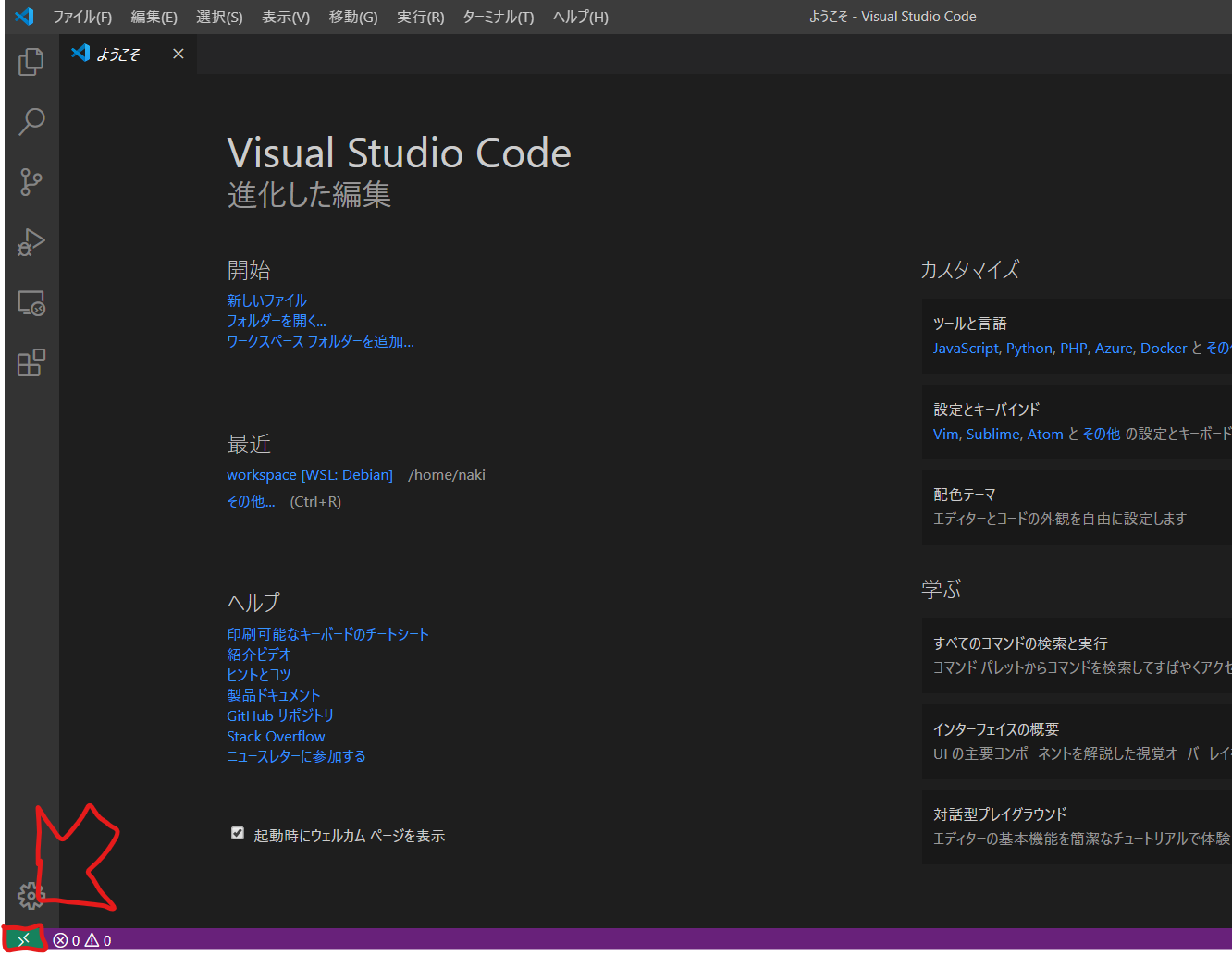Image resolution: width=1232 pixels, height=955 pixels.
Task: Open インターフェイスの概要 card
Action: pos(1077,741)
